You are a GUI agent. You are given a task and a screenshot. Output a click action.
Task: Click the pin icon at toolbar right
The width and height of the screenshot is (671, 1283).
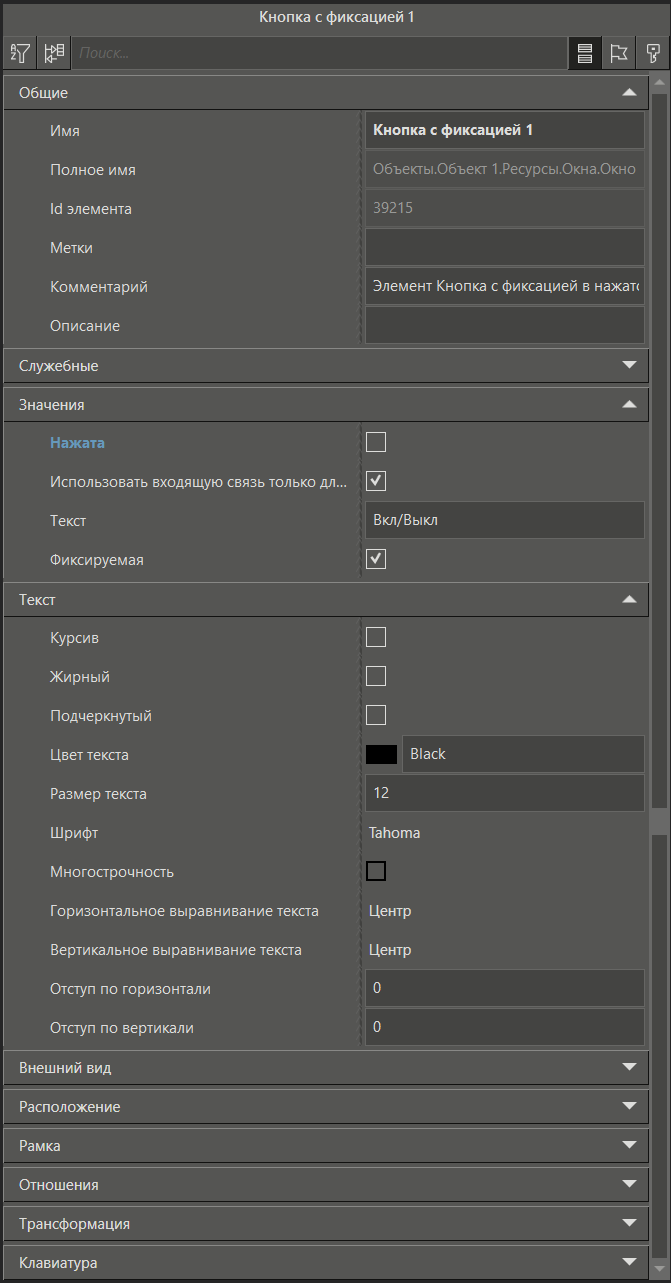[653, 53]
